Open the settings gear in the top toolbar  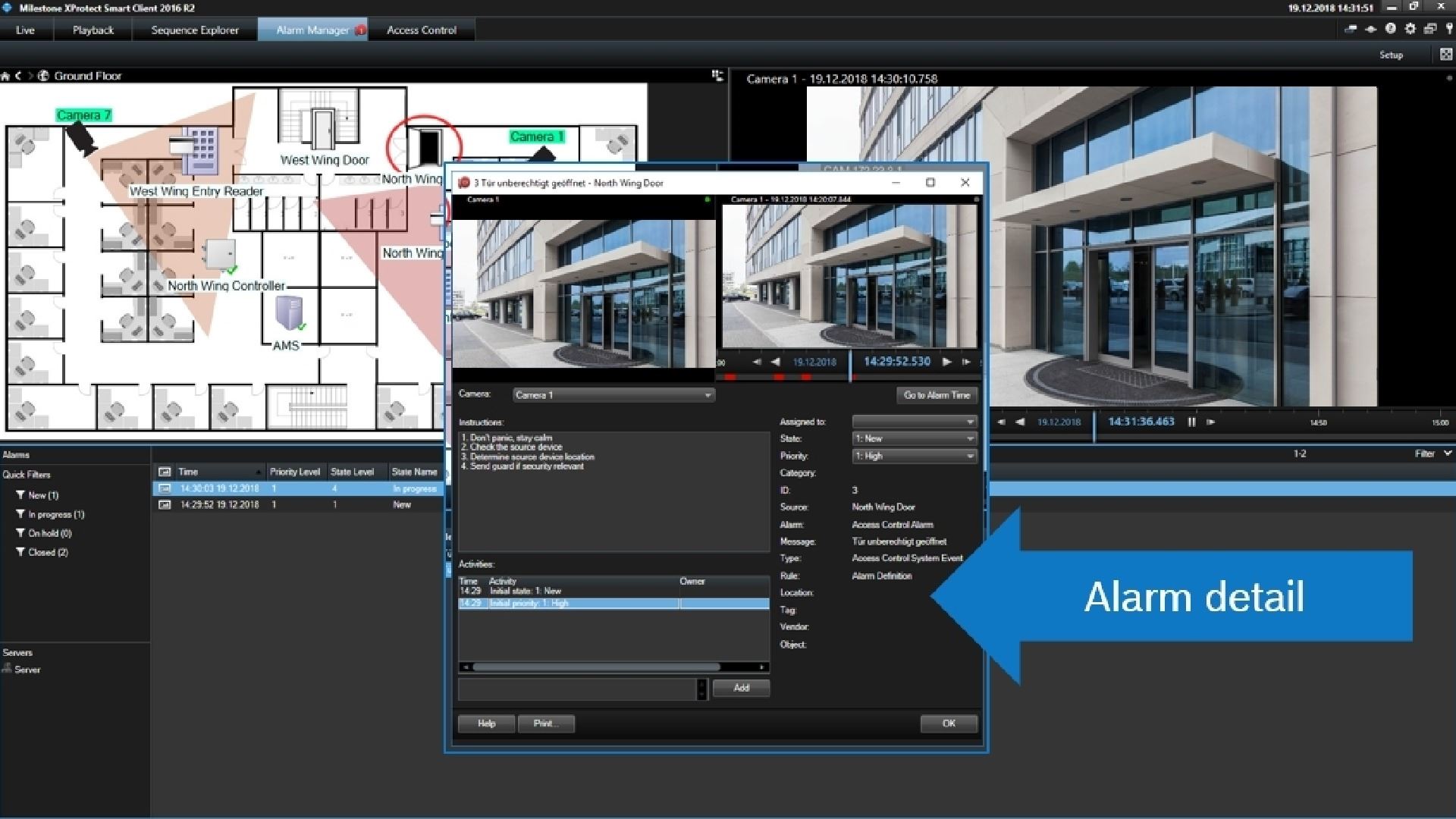pos(1410,29)
